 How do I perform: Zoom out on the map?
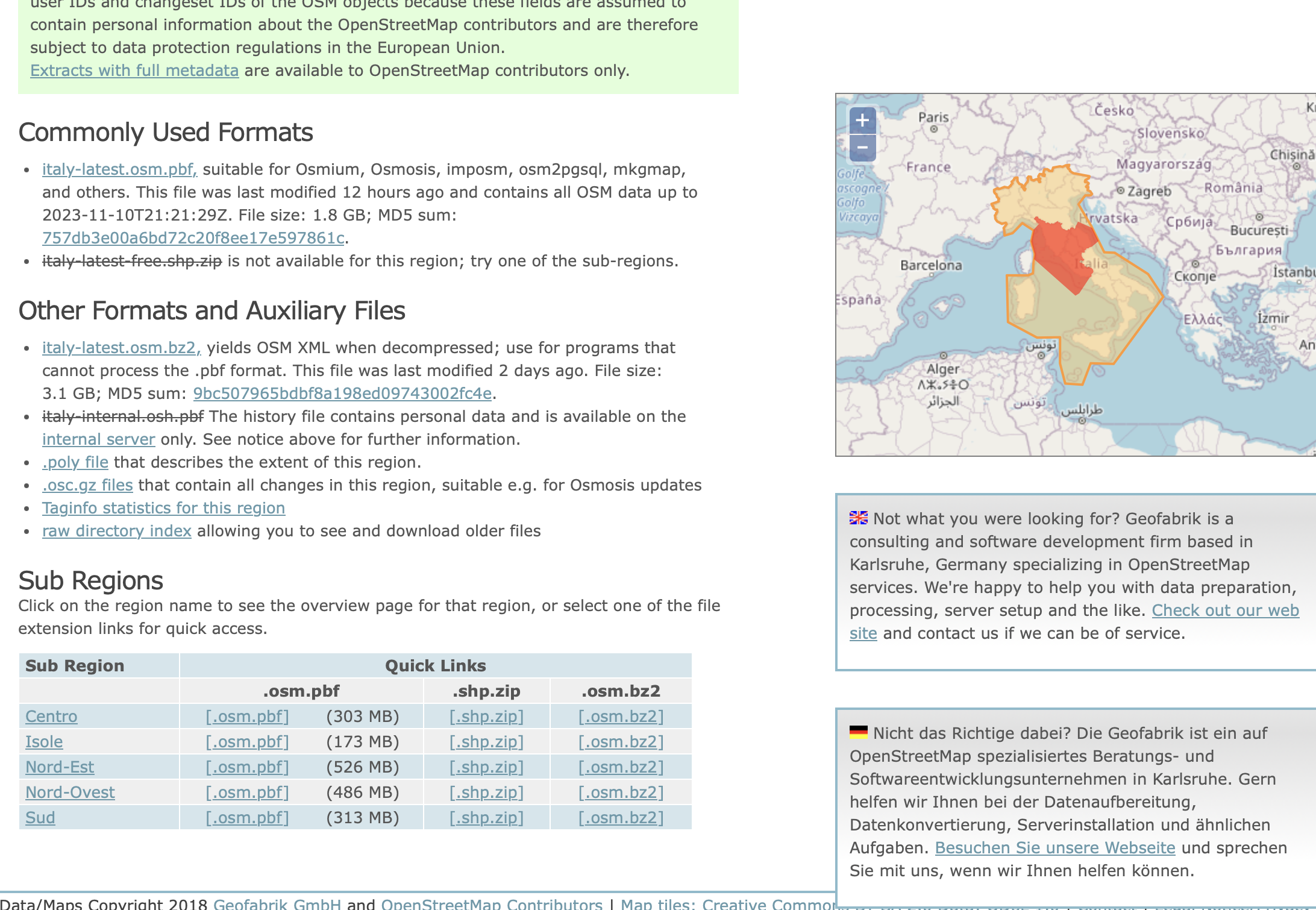[x=862, y=148]
